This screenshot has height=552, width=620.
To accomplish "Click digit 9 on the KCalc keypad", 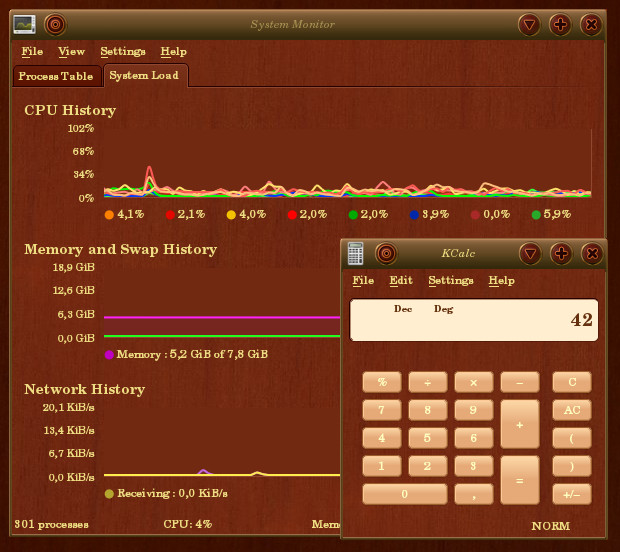I will tap(474, 410).
